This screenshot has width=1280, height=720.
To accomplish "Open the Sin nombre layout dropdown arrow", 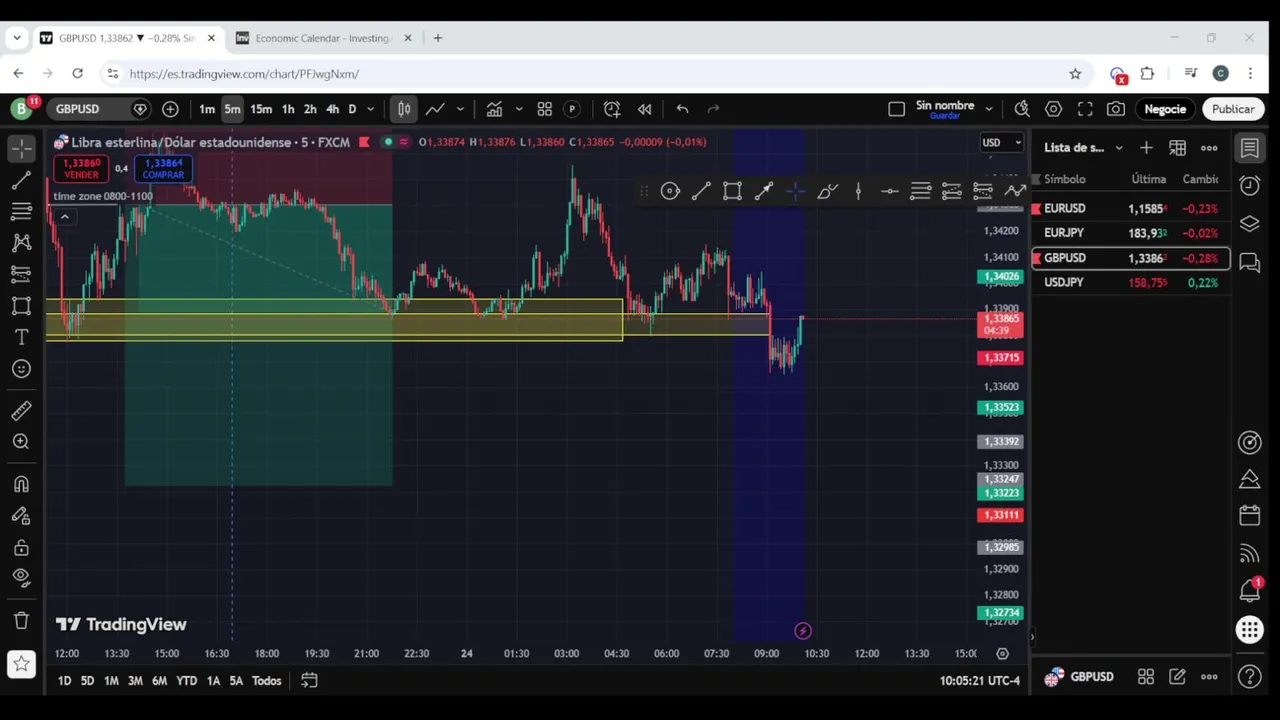I will click(x=989, y=109).
